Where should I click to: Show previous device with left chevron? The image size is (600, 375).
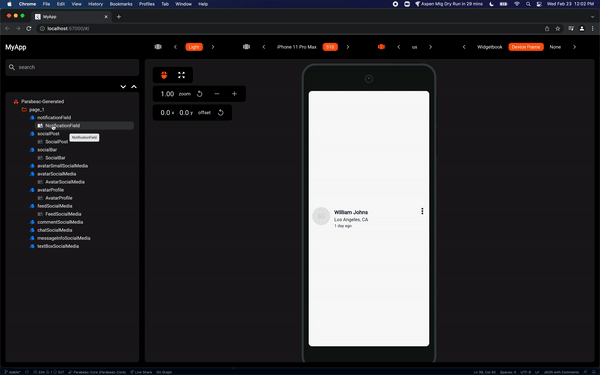264,47
